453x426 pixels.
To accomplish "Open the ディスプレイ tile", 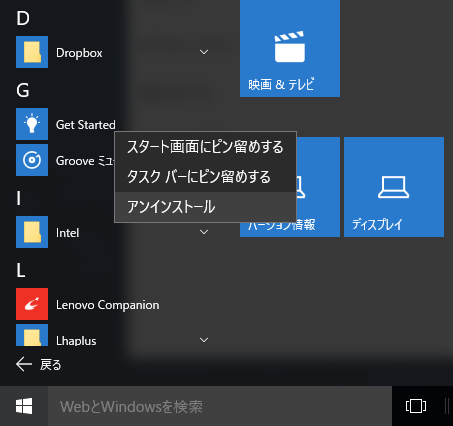I will click(394, 187).
